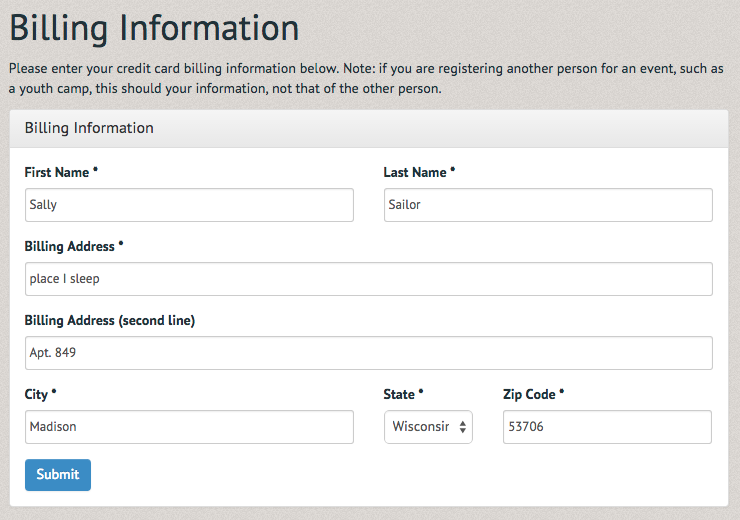The image size is (740, 520).
Task: Submit the billing form
Action: click(58, 475)
